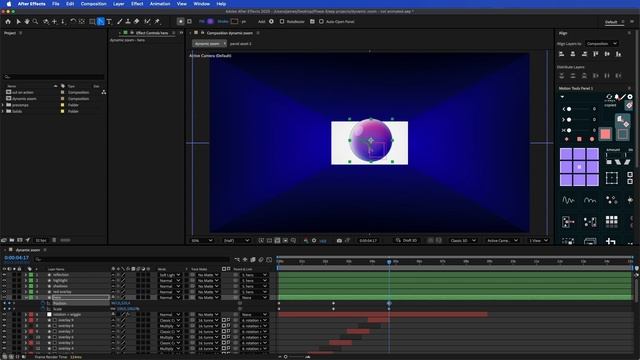Click the Align Horizontal Center icon
640x360 pixels.
573,54
